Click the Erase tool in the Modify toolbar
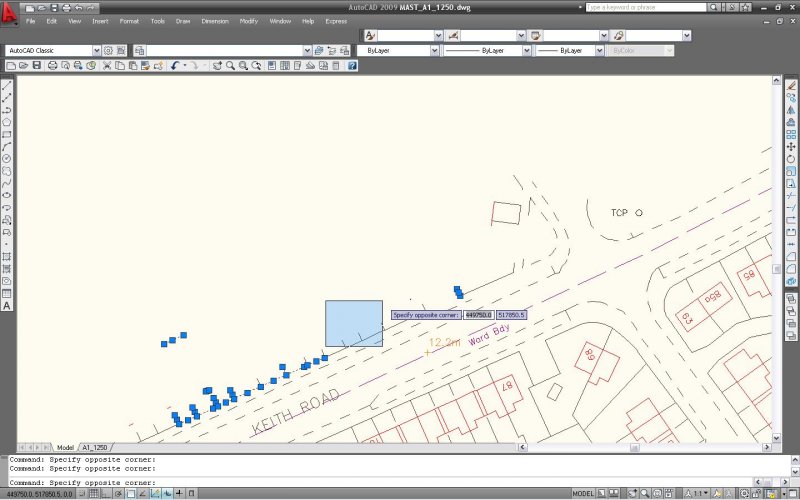 791,86
